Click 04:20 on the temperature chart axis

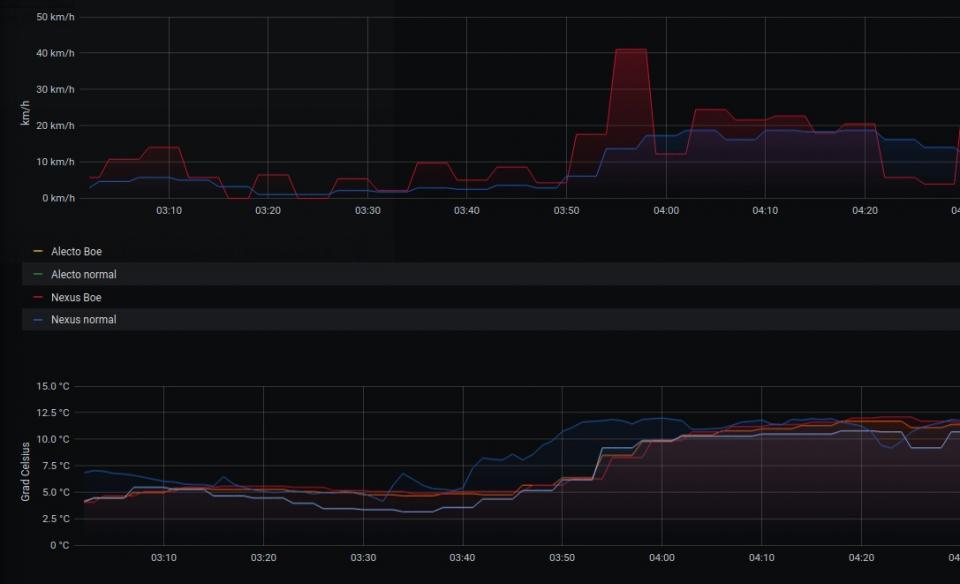(861, 558)
